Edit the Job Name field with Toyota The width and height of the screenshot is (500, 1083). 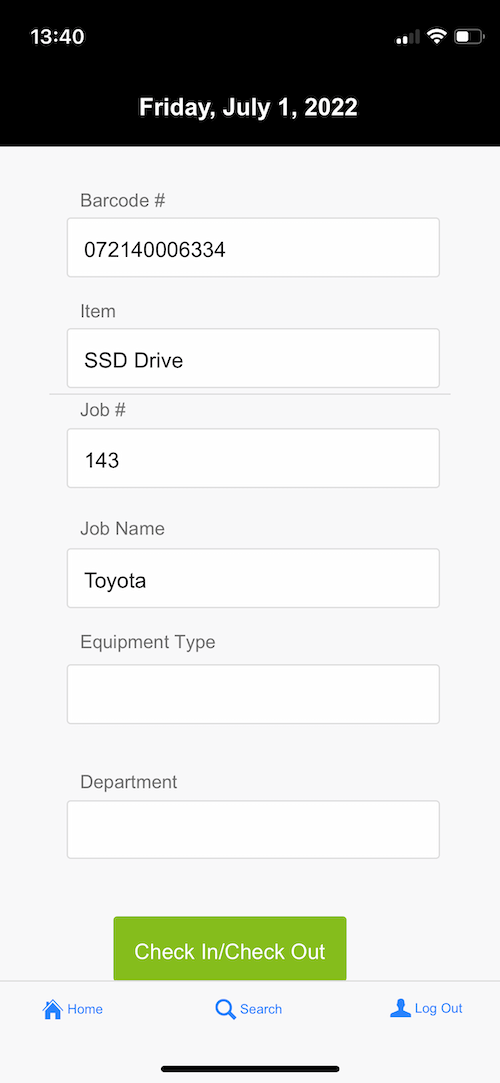tap(253, 579)
